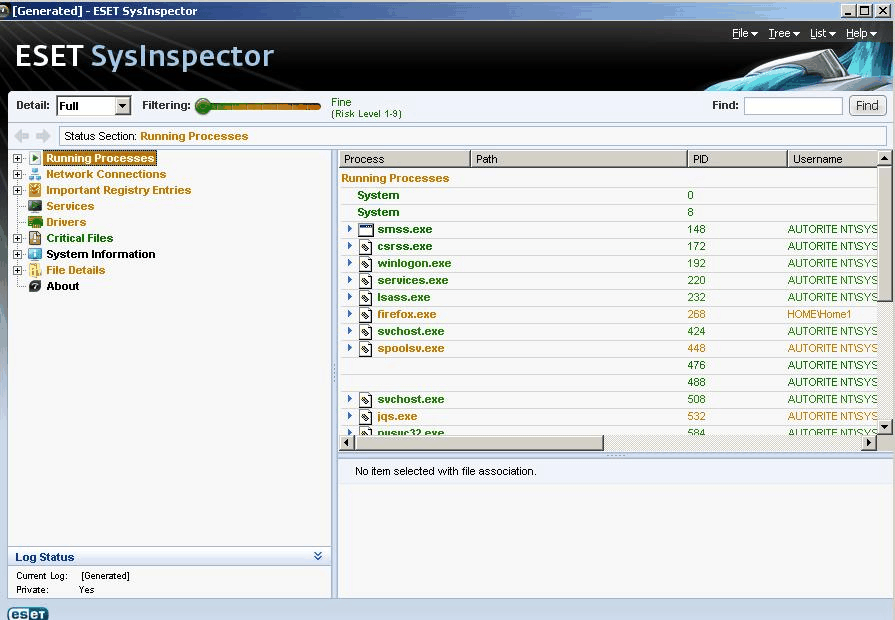Click the winlogon.exe process icon
The width and height of the screenshot is (895, 620).
366,264
